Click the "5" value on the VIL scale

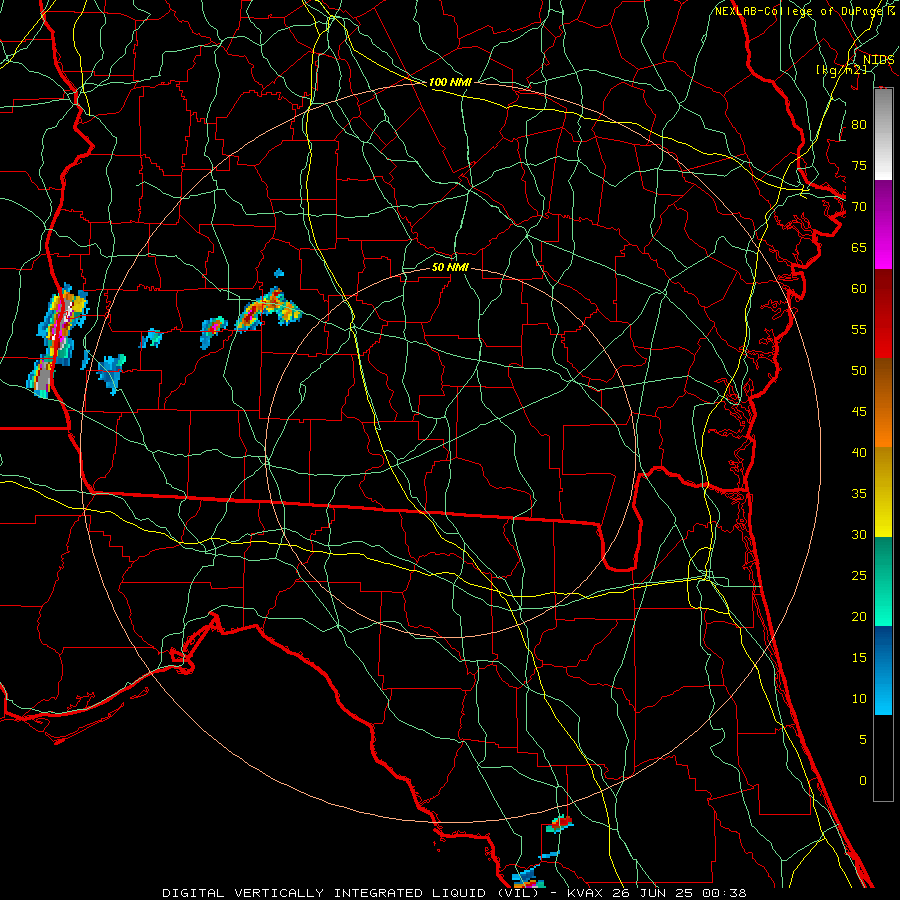point(863,740)
